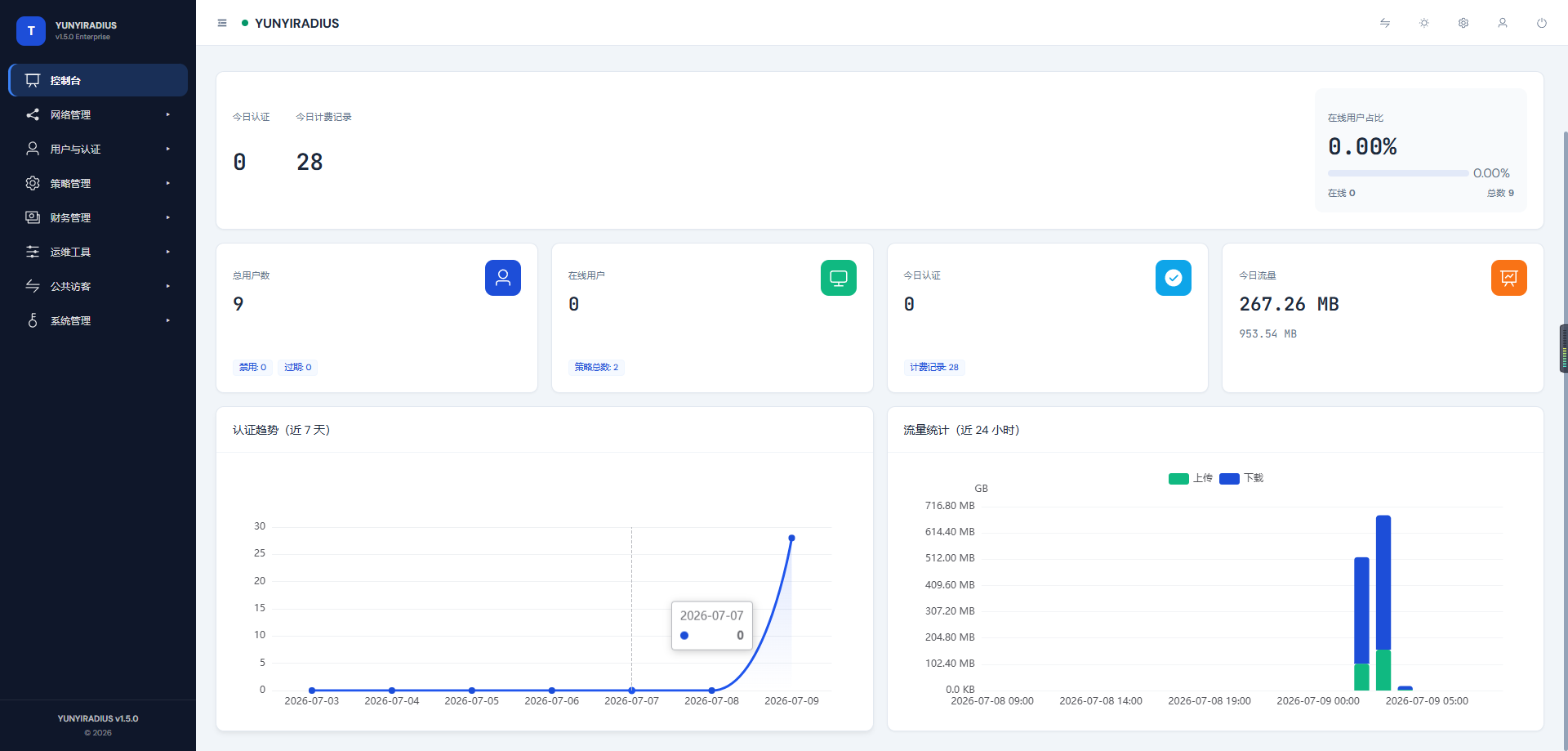Toggle the hamburger sidebar collapse icon

click(x=222, y=23)
